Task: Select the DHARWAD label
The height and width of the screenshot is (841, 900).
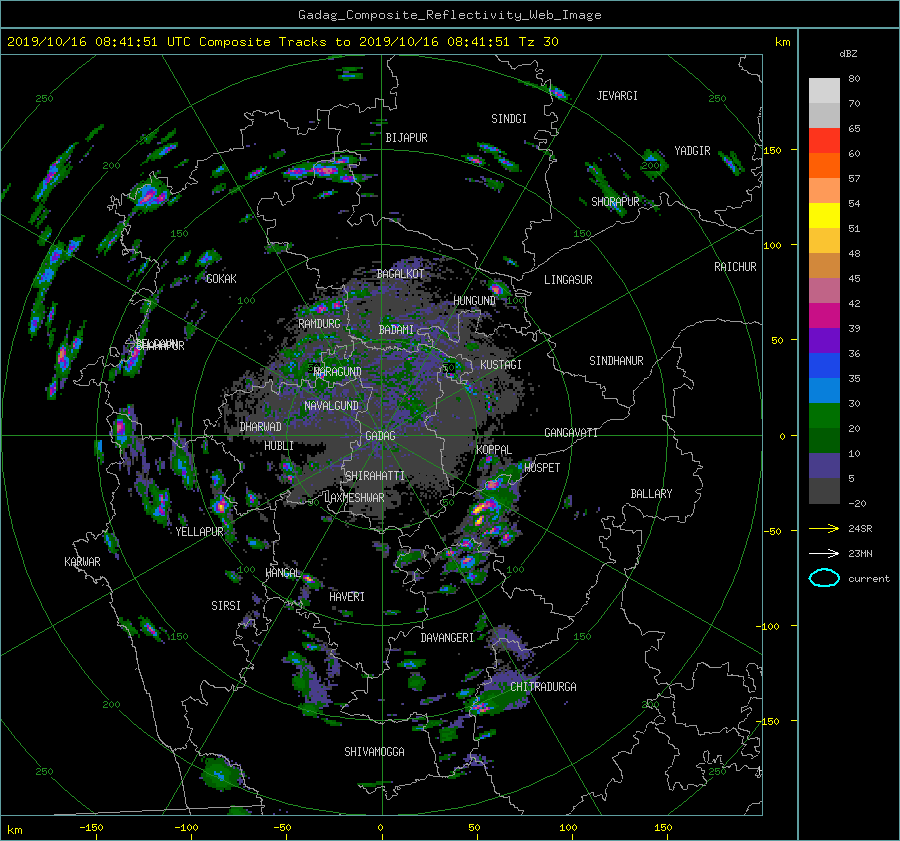Action: (260, 427)
